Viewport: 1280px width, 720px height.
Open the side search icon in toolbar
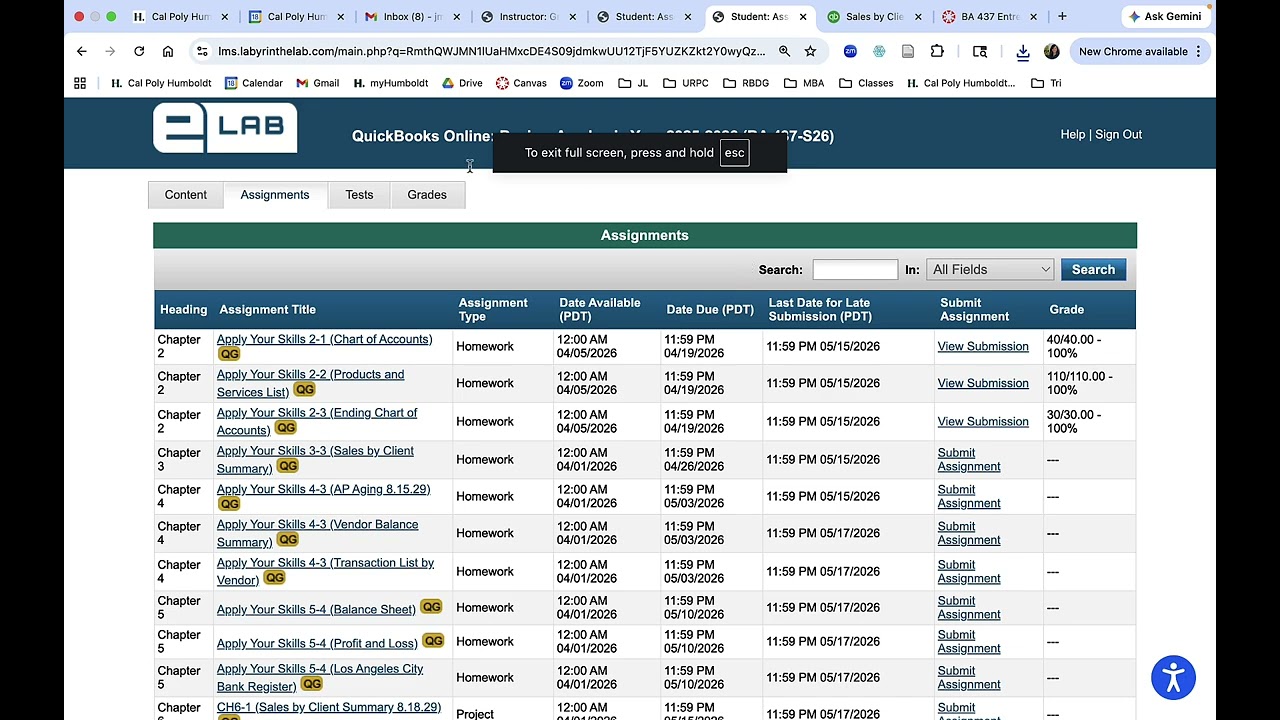click(980, 51)
